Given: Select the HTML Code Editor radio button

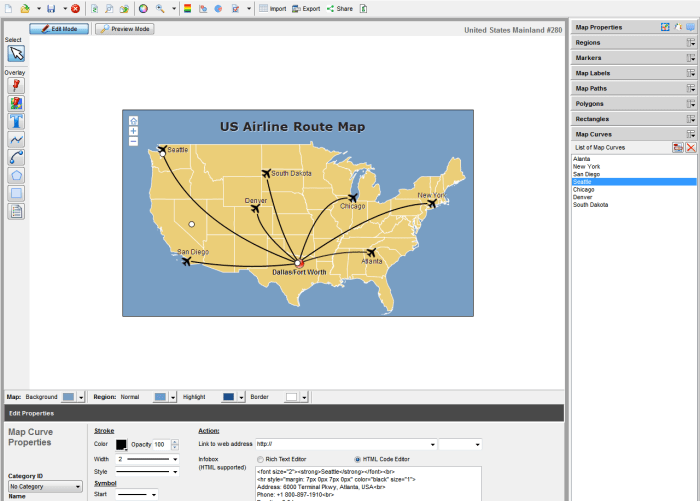Looking at the screenshot, I should 357,459.
